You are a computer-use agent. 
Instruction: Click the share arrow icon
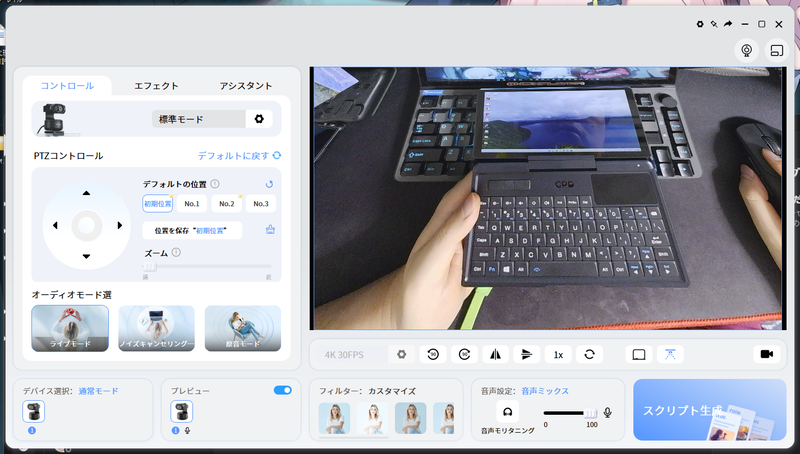(x=728, y=24)
